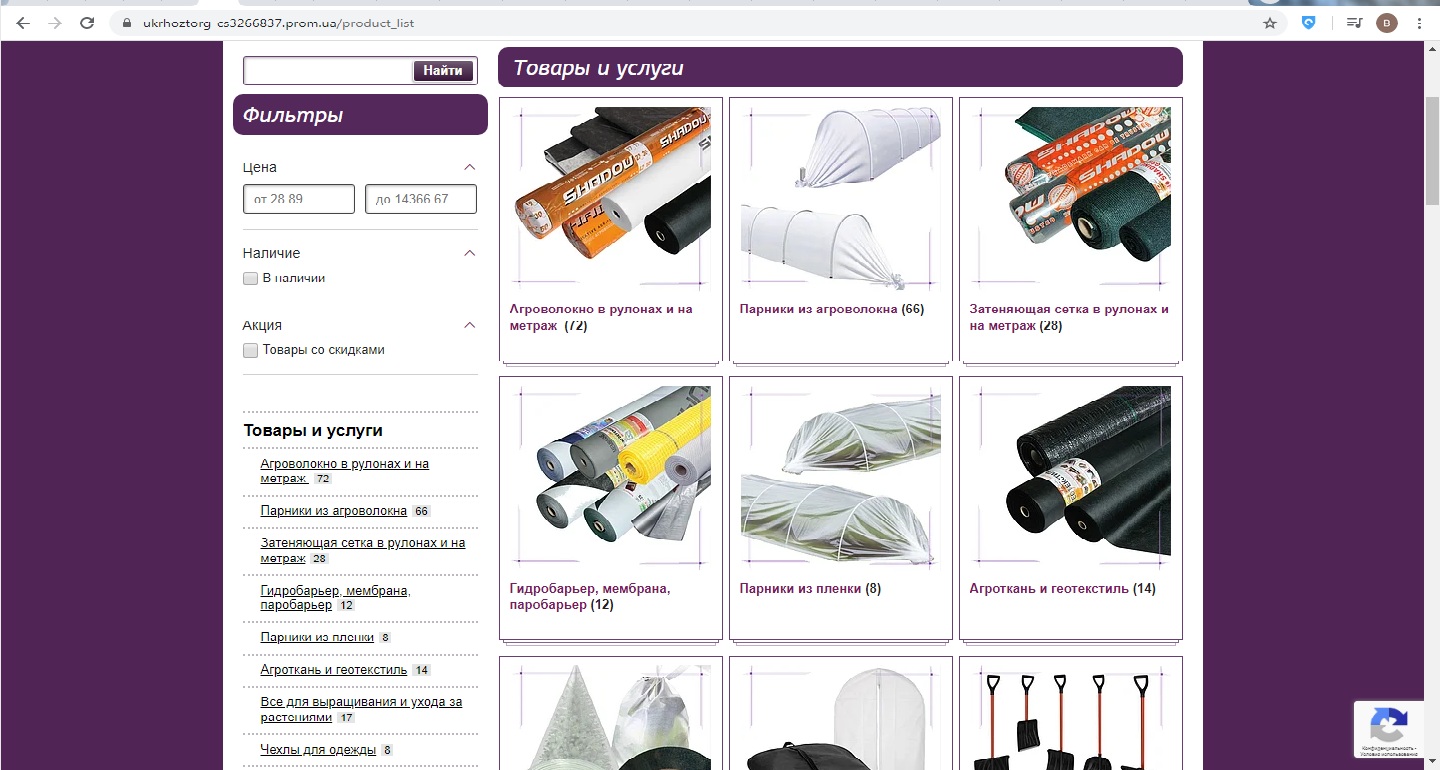The image size is (1440, 770).
Task: Open sidebar link "Парники из пленки"
Action: (x=317, y=637)
